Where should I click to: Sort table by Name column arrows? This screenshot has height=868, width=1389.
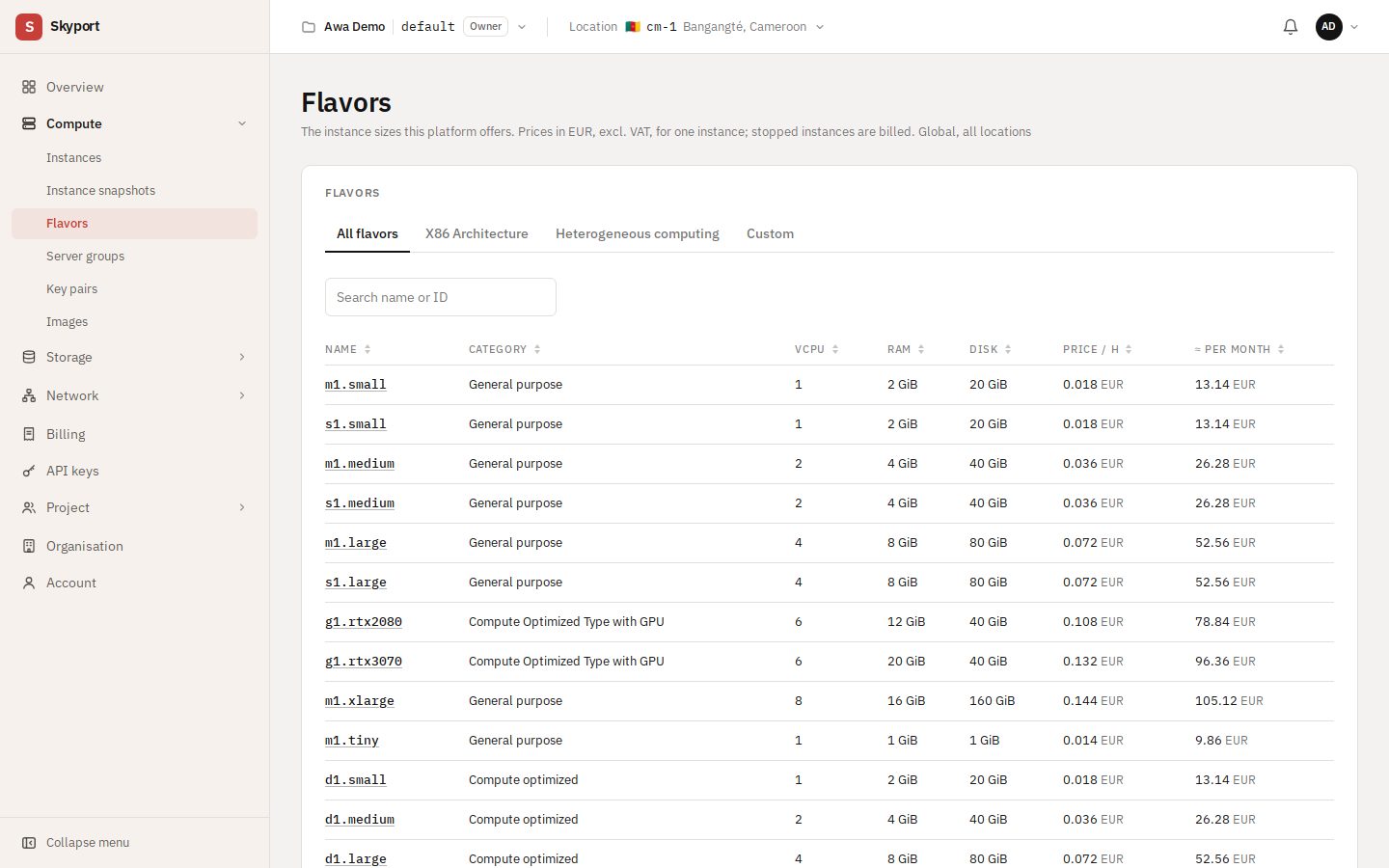[368, 349]
